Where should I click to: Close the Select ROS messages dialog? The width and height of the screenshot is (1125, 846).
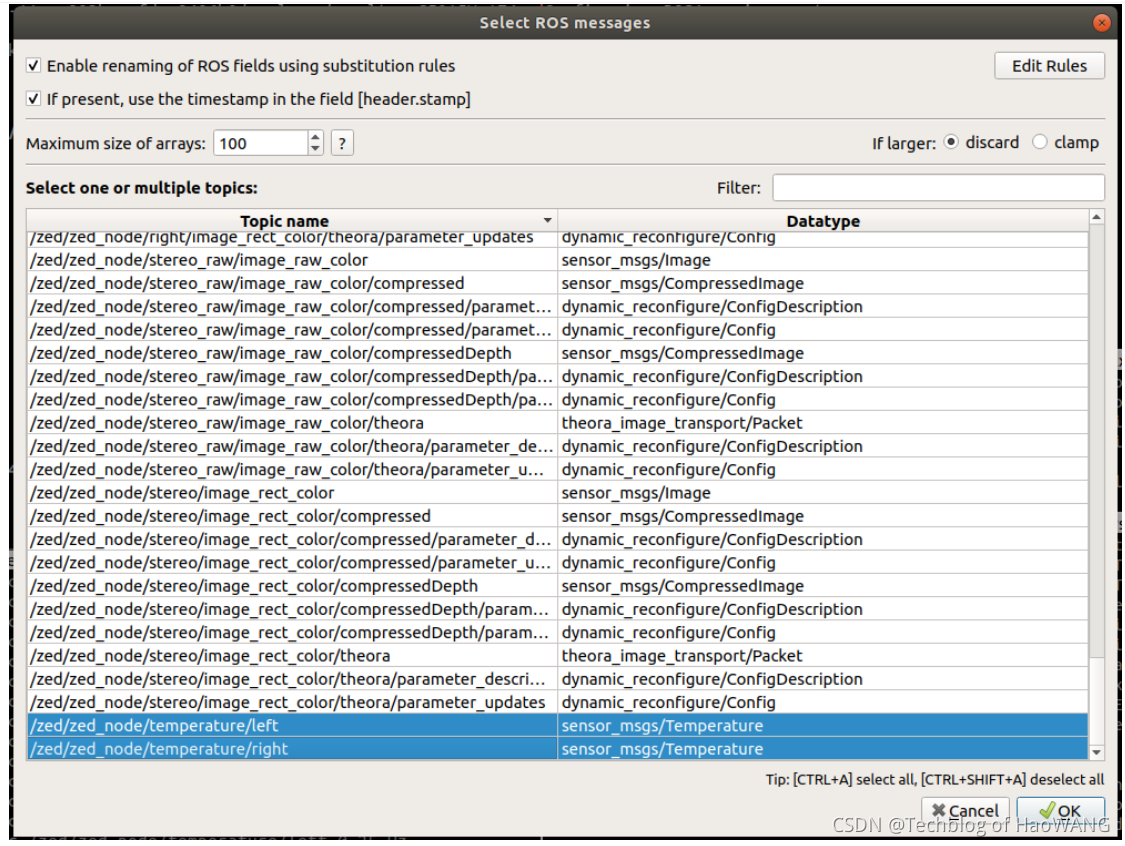1101,23
